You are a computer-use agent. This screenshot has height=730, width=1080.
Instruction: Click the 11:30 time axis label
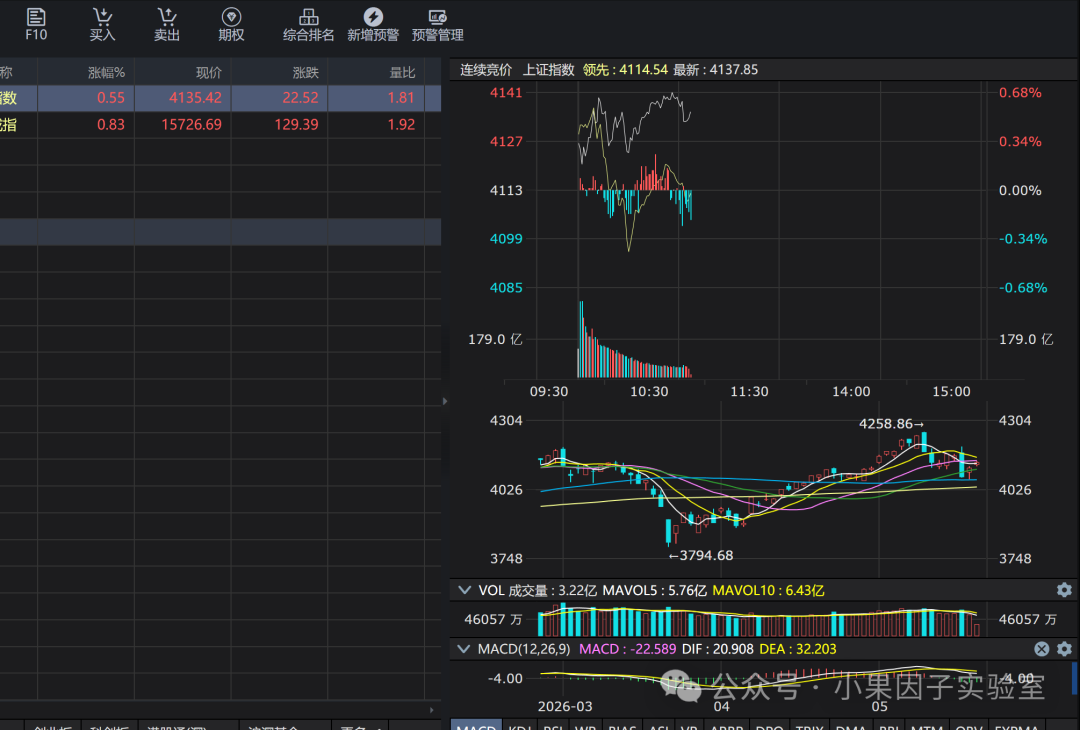pos(749,391)
